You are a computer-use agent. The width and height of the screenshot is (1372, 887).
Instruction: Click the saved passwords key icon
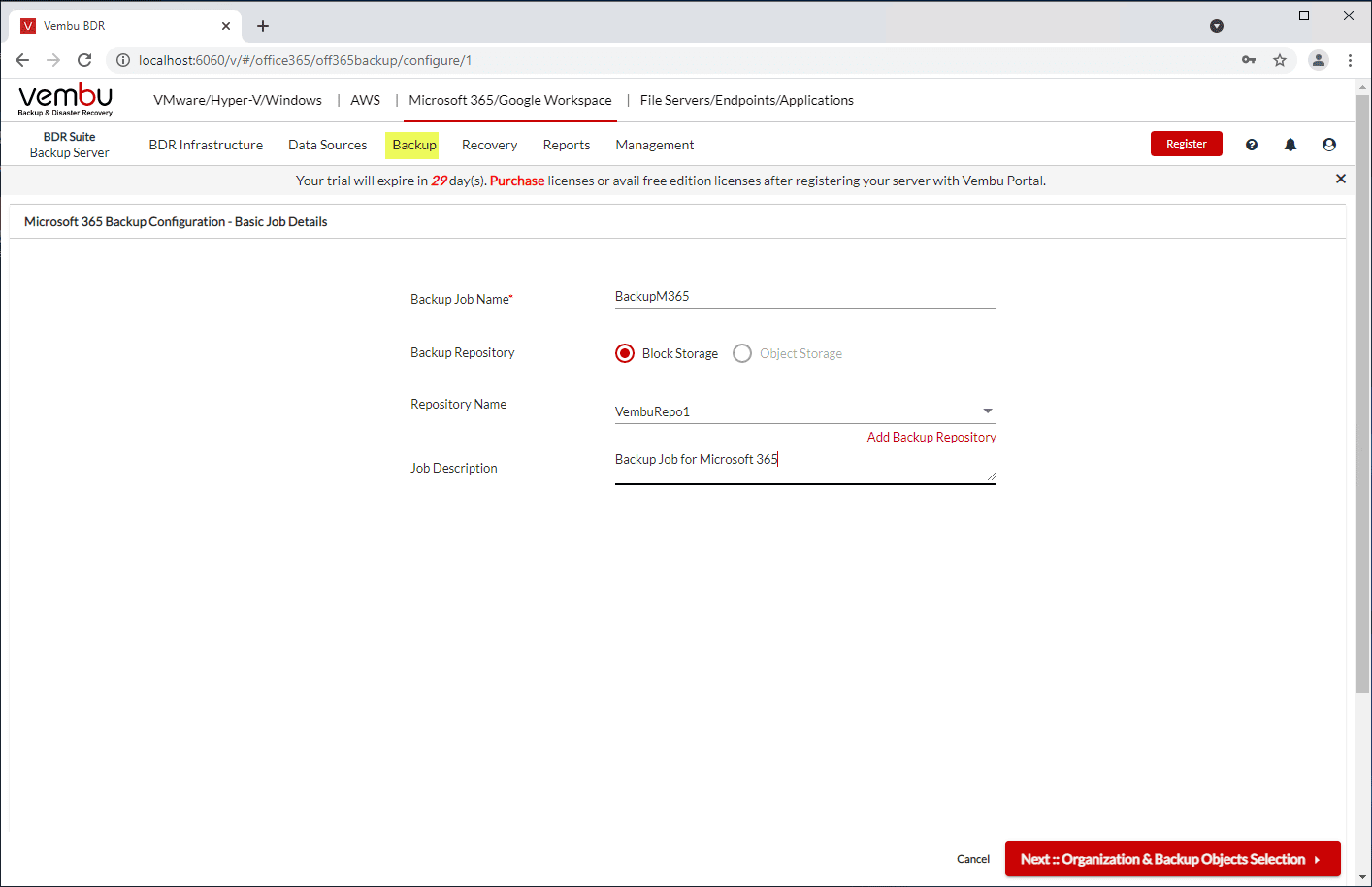tap(1249, 60)
